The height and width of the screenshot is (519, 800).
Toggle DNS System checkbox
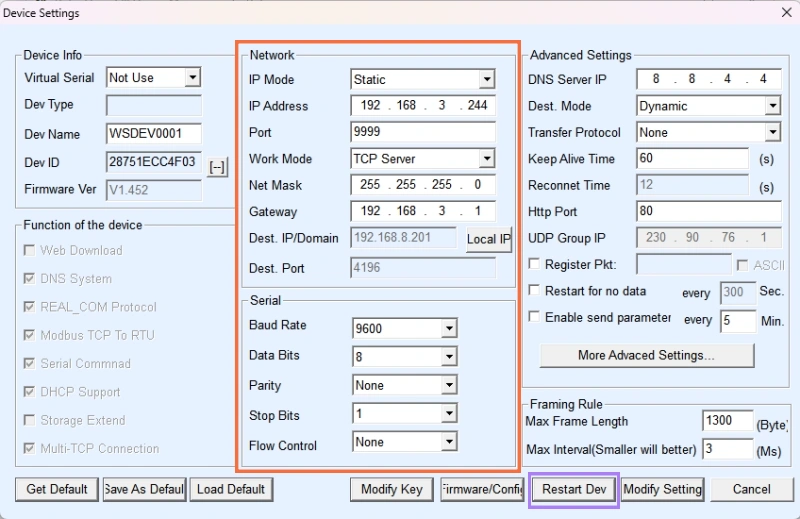coord(30,278)
